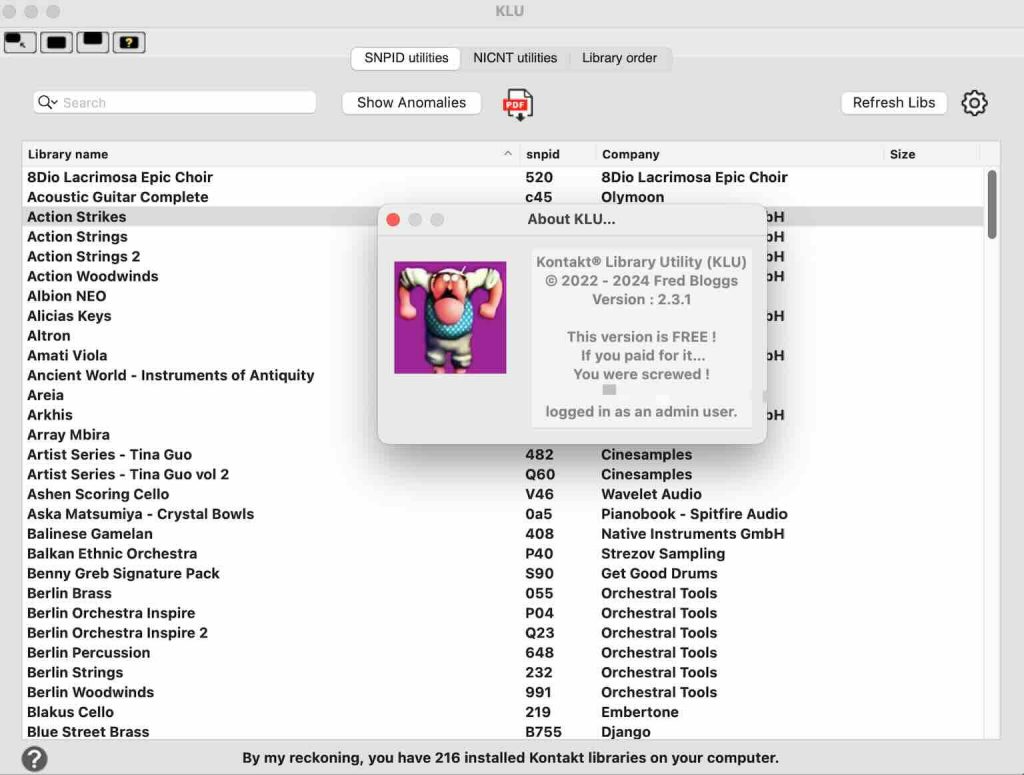Screen dimensions: 1024x775
Task: Select the window-with-cursor toolbar icon
Action: click(19, 42)
